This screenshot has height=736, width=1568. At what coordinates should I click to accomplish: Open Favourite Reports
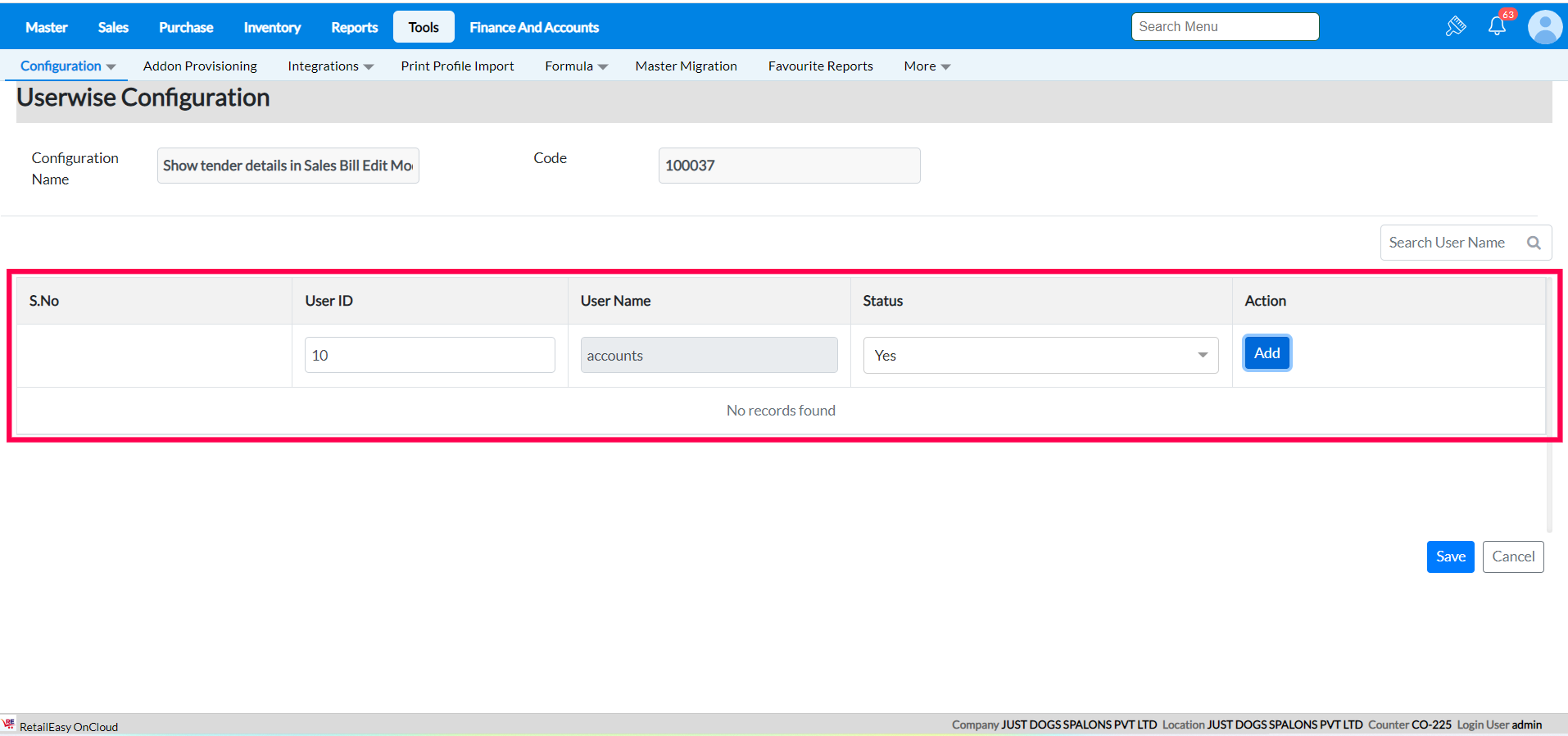(820, 66)
